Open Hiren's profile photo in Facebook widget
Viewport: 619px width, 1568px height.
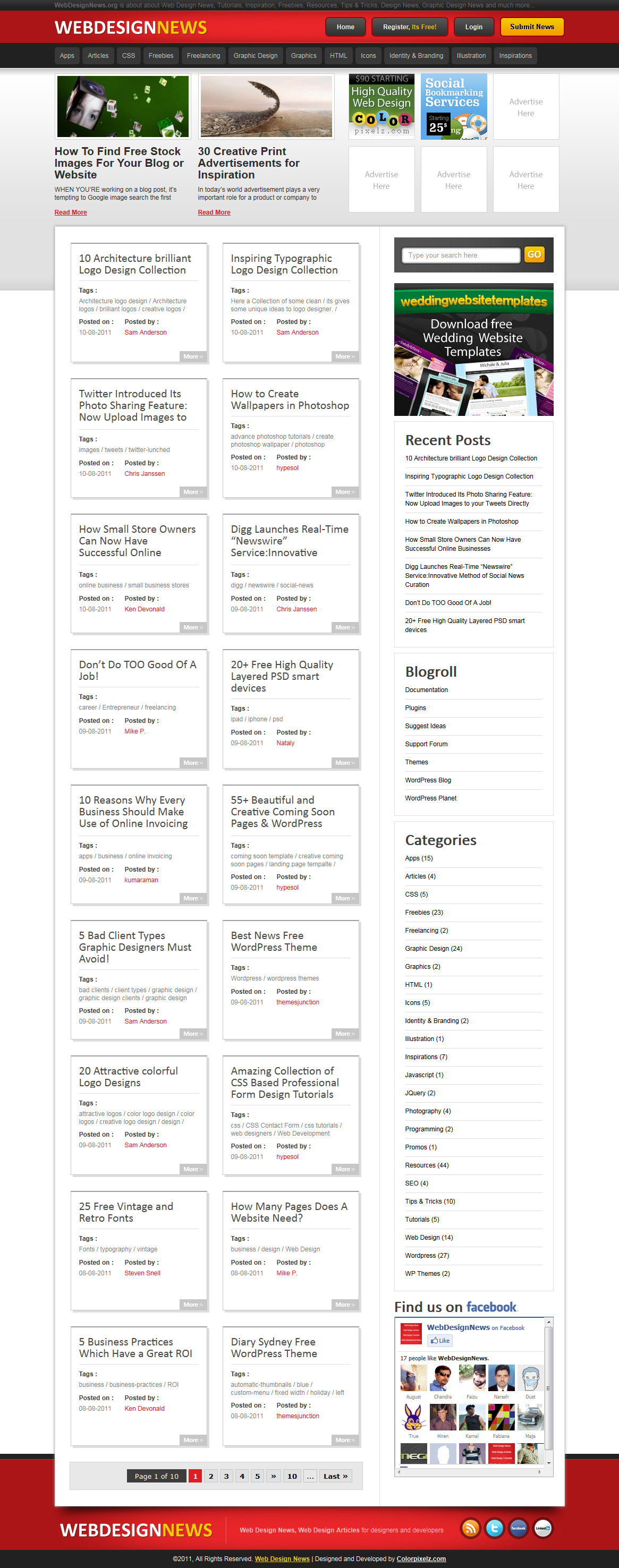click(443, 1417)
